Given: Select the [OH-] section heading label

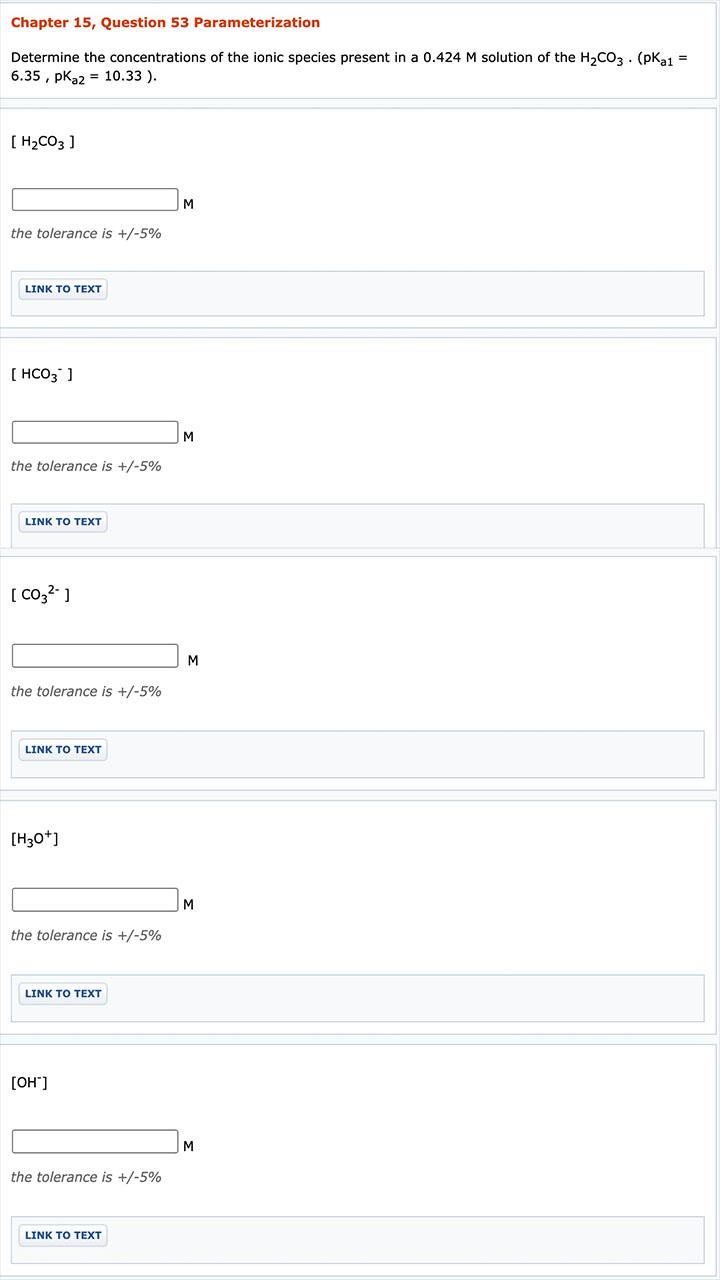Looking at the screenshot, I should pyautogui.click(x=29, y=1082).
